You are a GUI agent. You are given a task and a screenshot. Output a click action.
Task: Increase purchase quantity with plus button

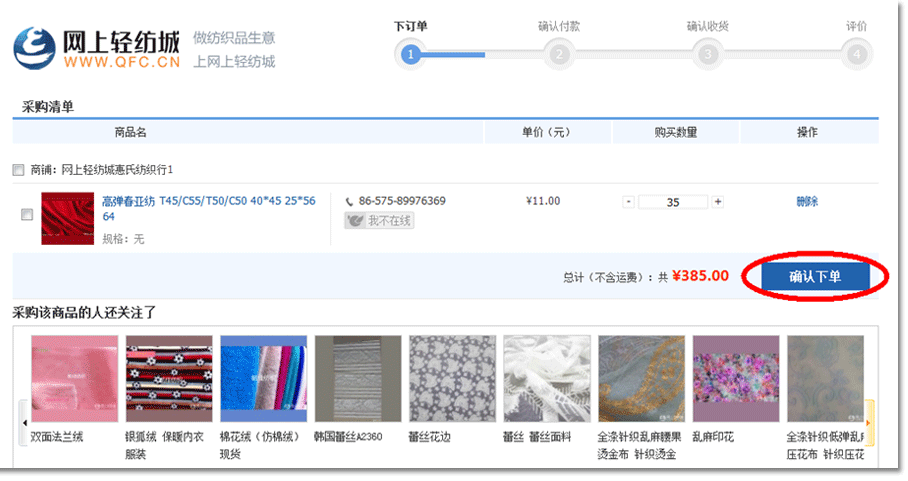[718, 202]
